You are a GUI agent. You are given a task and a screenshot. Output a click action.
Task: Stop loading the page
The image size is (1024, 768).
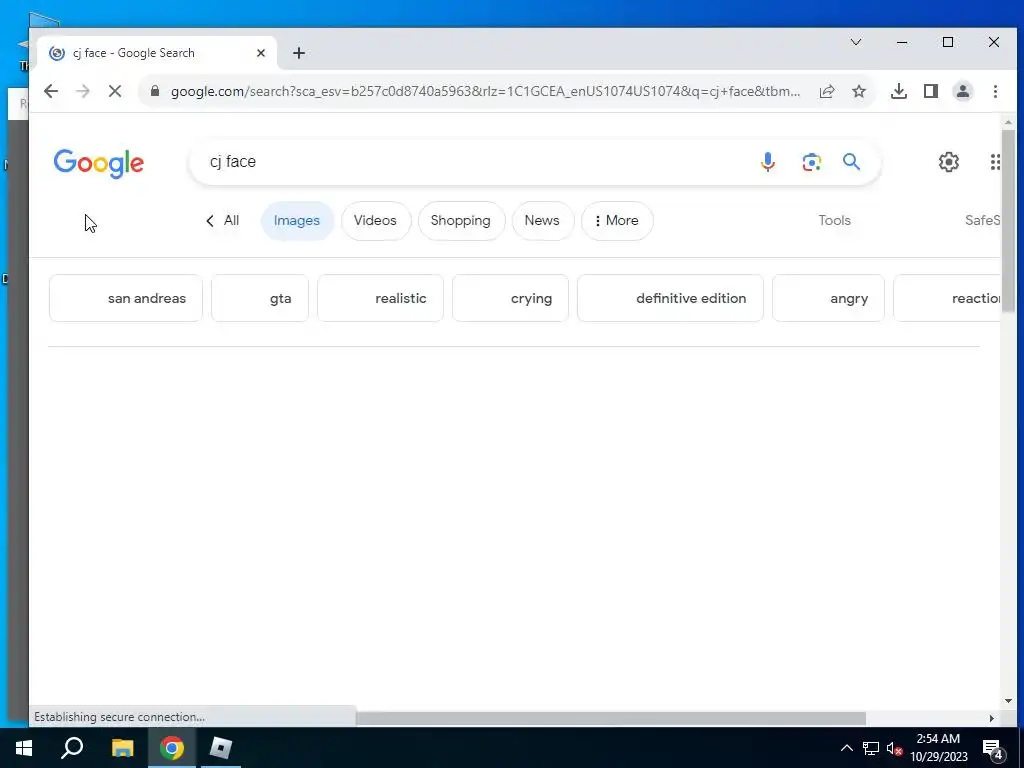[115, 91]
